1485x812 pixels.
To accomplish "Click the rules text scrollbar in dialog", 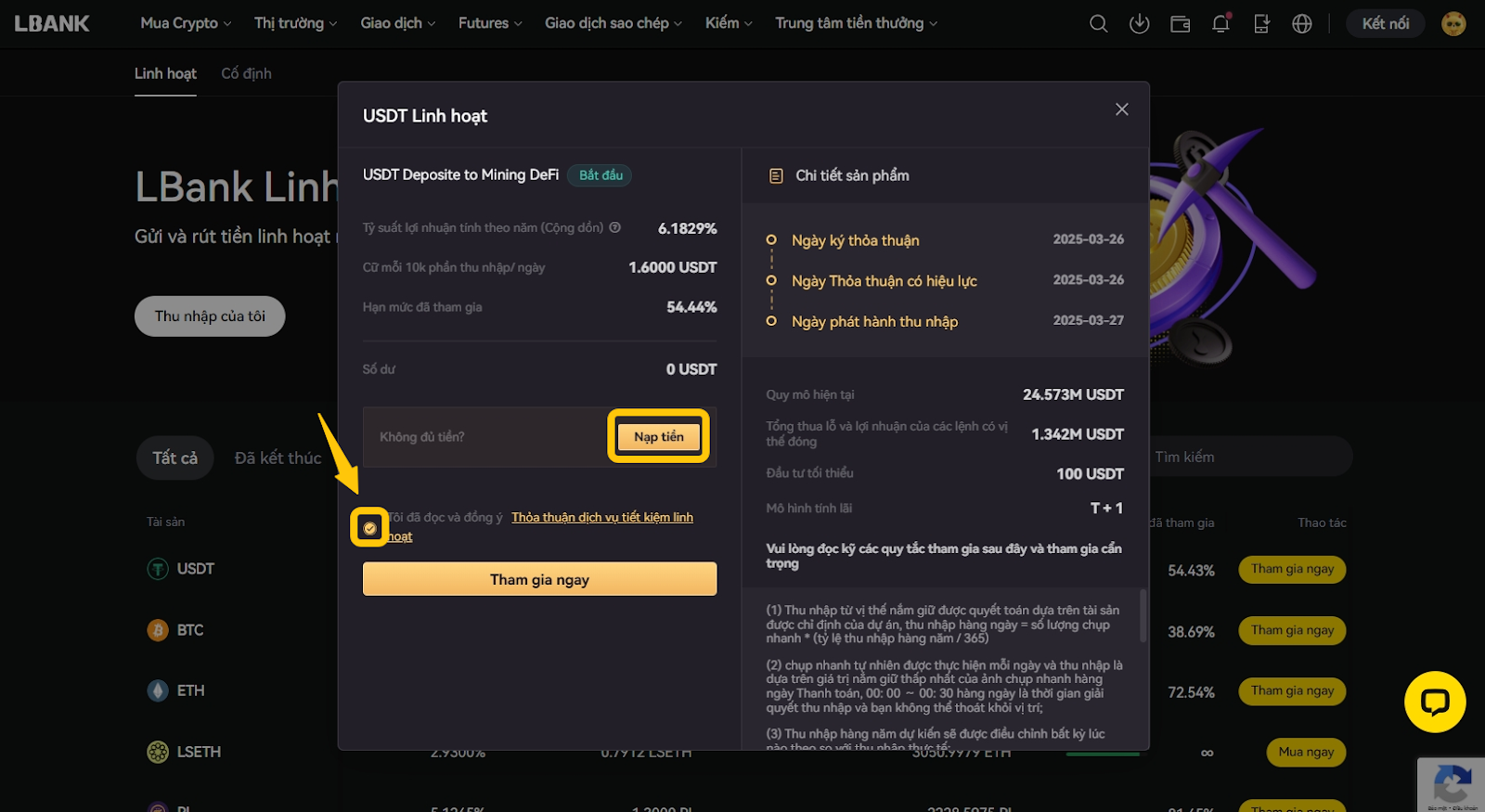I will click(1143, 615).
